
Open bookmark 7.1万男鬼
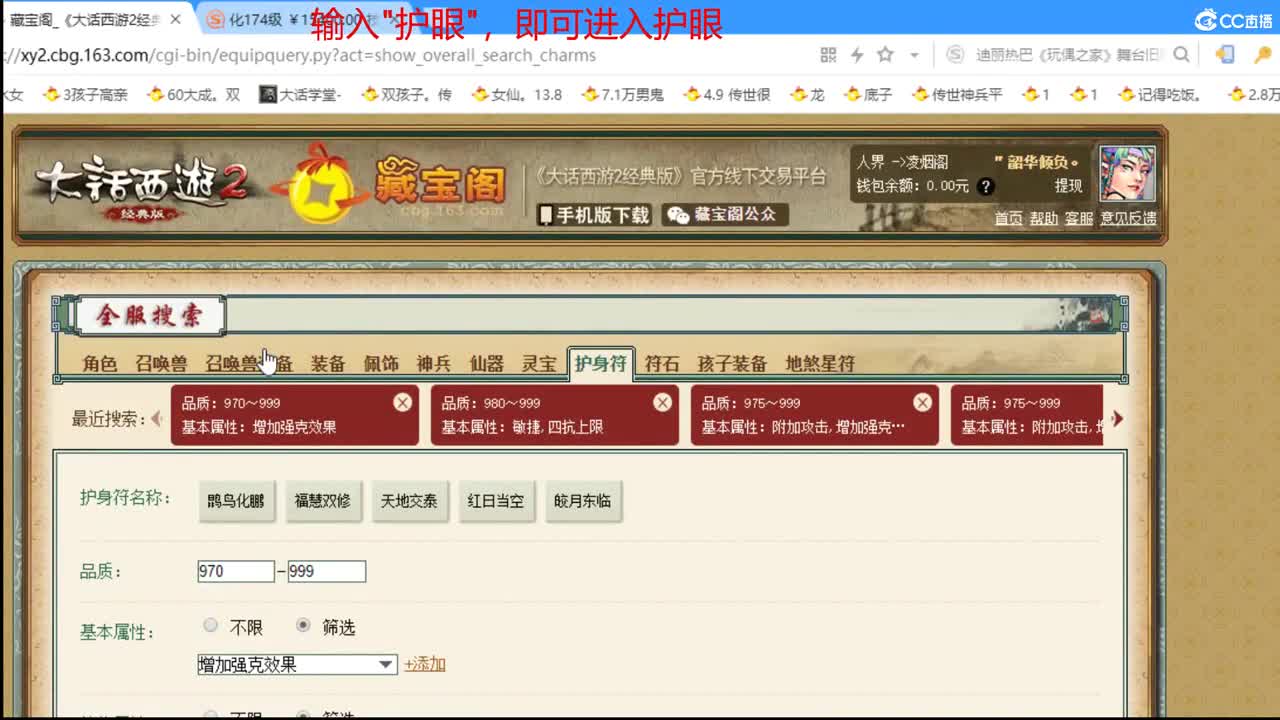coord(622,95)
